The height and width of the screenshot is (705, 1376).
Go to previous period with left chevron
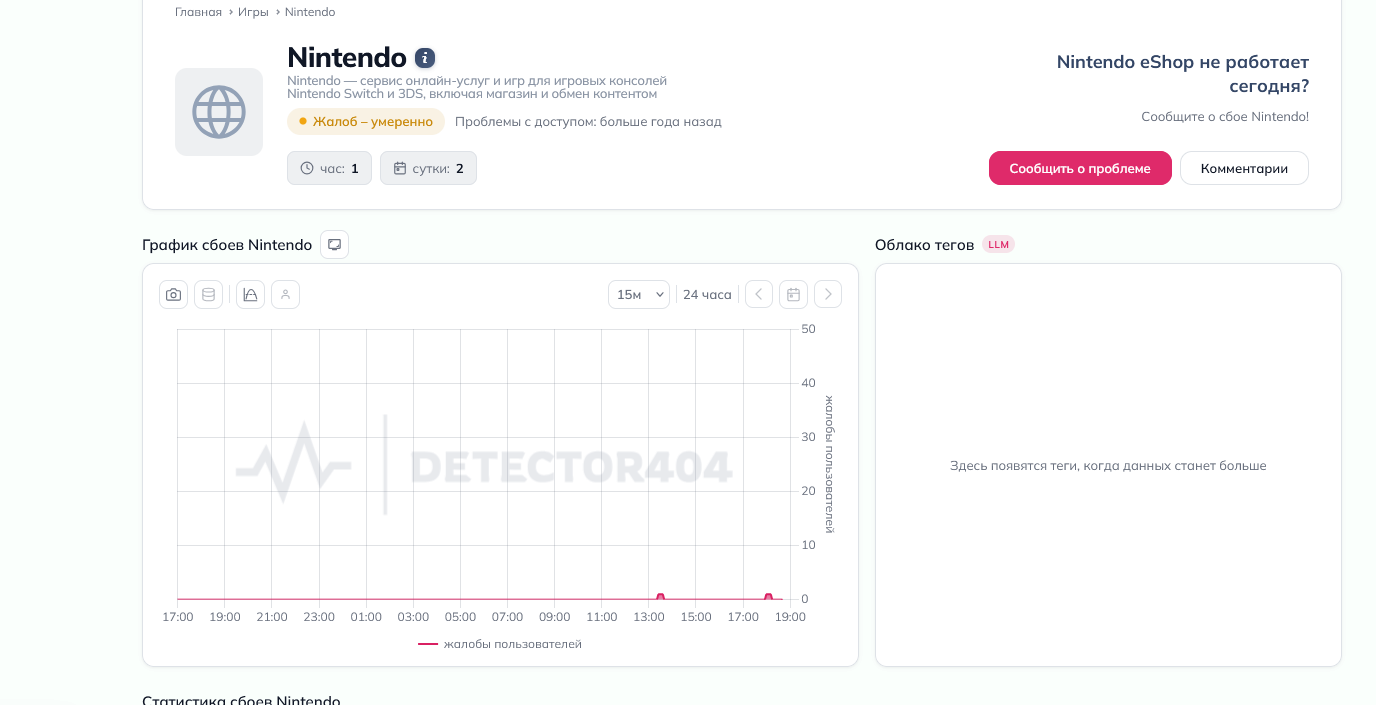(x=759, y=294)
